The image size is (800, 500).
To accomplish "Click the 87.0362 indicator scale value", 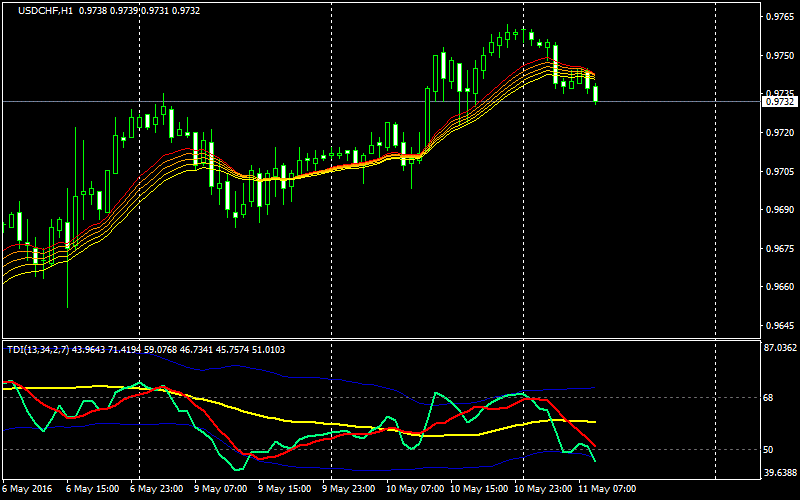I will coord(779,348).
